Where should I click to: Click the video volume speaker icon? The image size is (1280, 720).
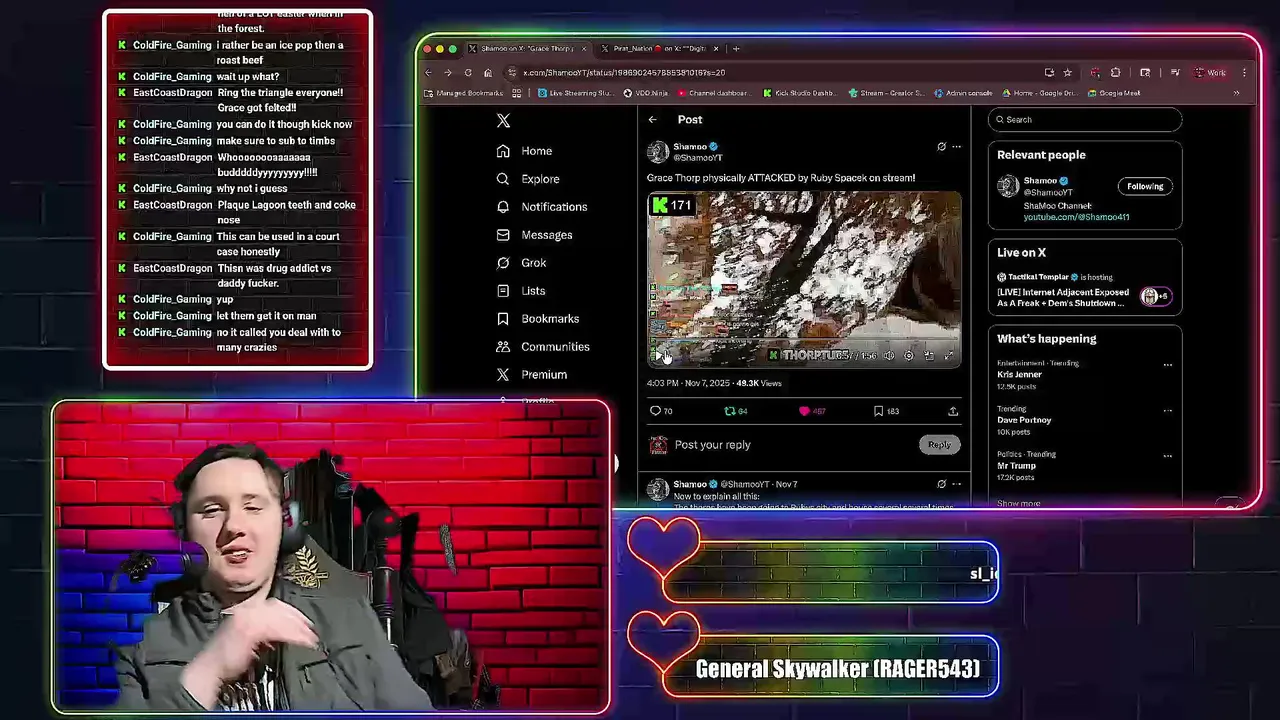click(889, 355)
